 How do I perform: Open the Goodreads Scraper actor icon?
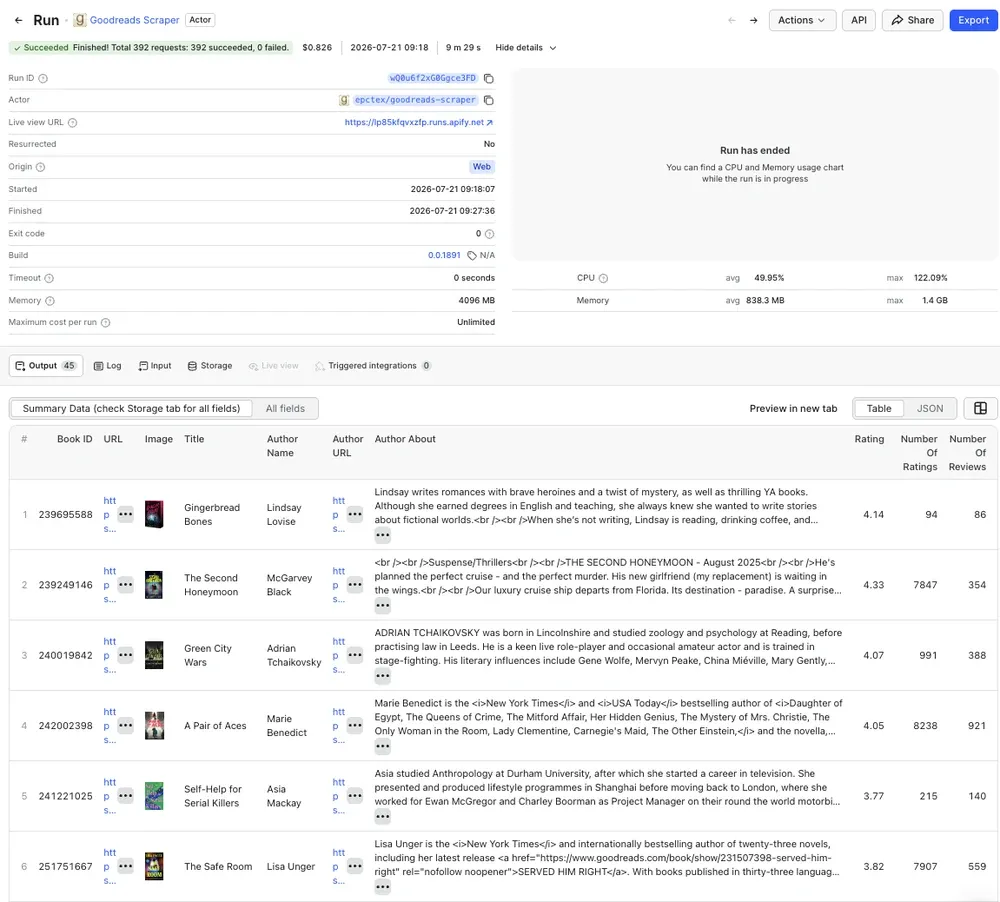tap(80, 20)
